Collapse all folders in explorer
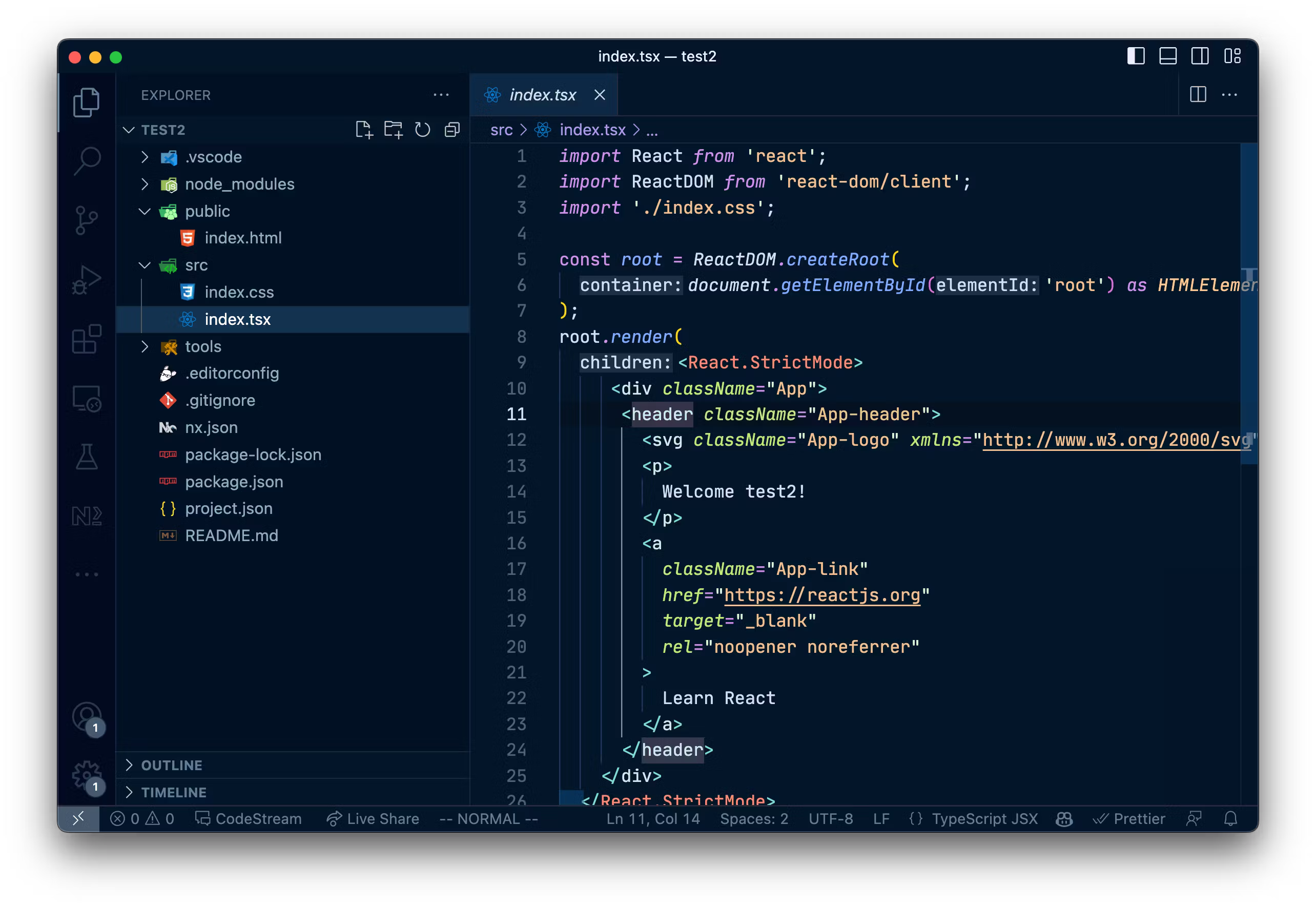Screen dimensions: 1316x908 452,130
